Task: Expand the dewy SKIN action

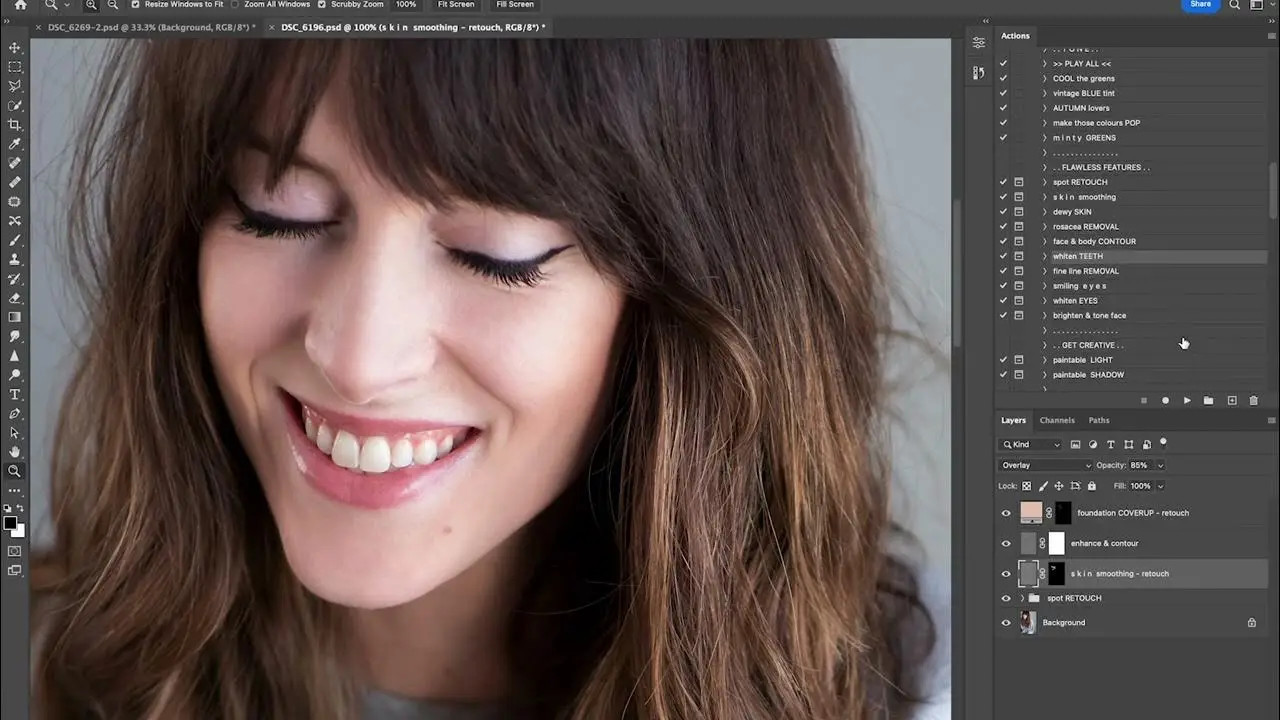Action: pos(1045,212)
